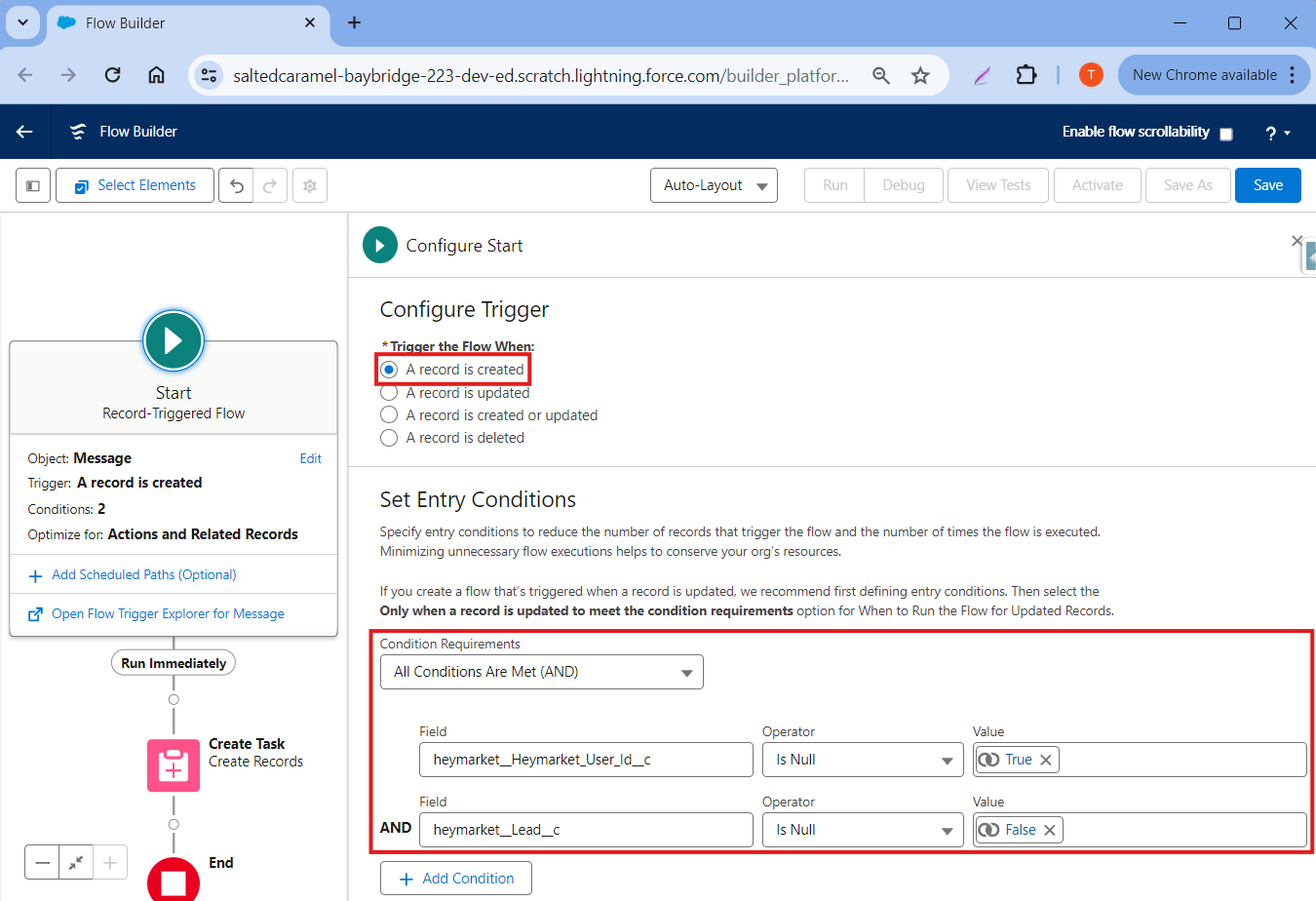Add element between Create Task and End
Screen dimensions: 1316x901
tap(174, 824)
